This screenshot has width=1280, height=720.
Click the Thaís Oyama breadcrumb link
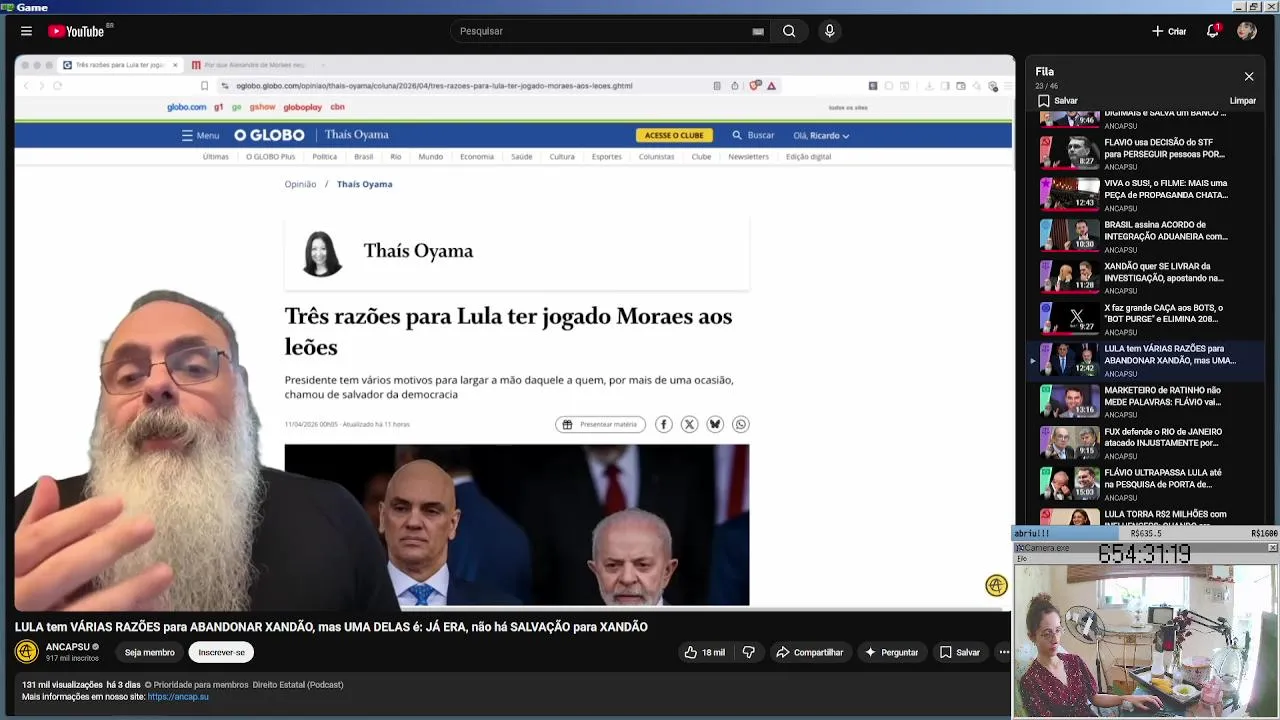(x=364, y=184)
